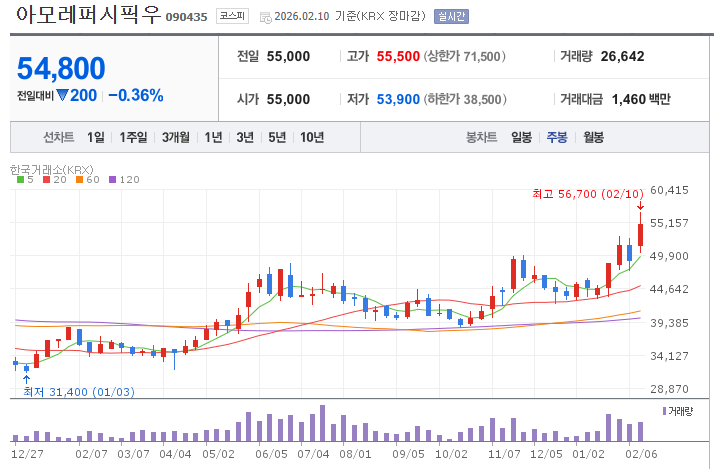Switch line chart to 1주일

133,137
